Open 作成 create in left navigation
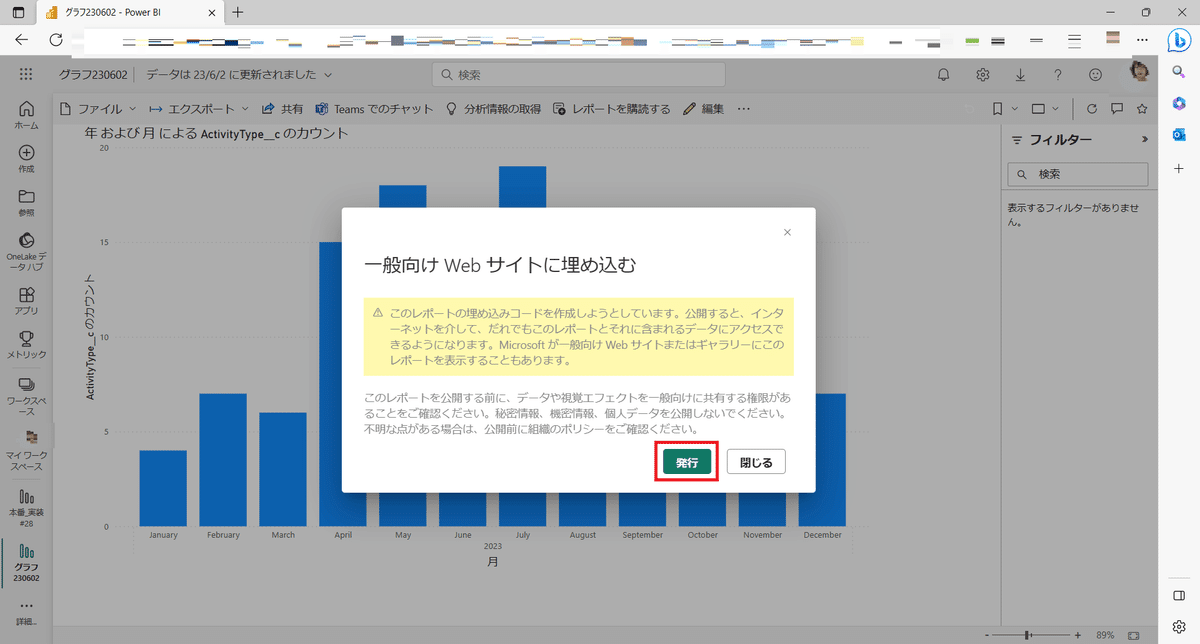This screenshot has width=1200, height=644. [26, 159]
